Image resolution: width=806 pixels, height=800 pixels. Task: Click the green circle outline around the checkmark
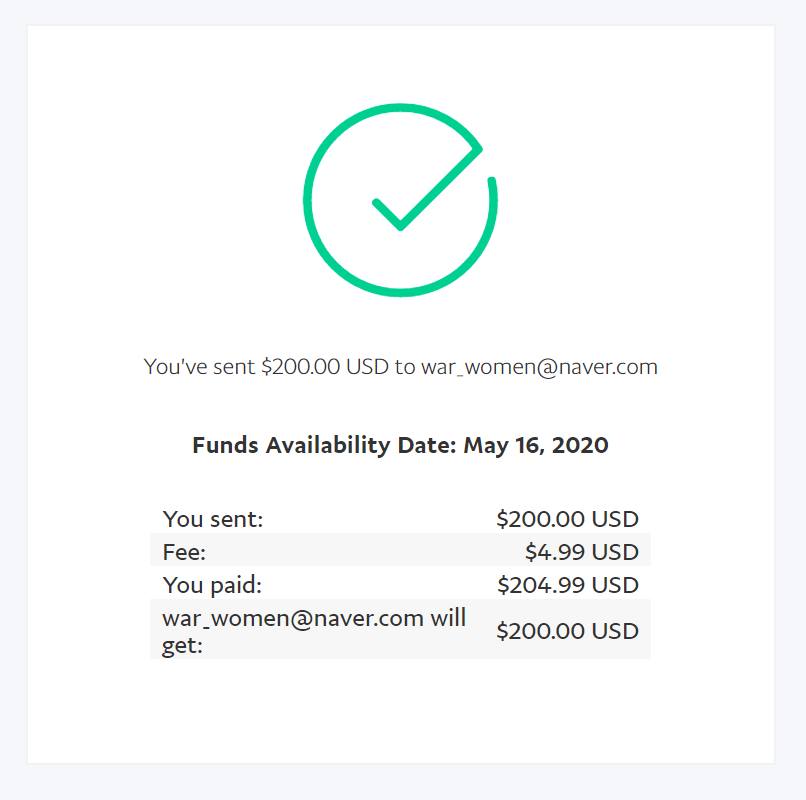[307, 200]
